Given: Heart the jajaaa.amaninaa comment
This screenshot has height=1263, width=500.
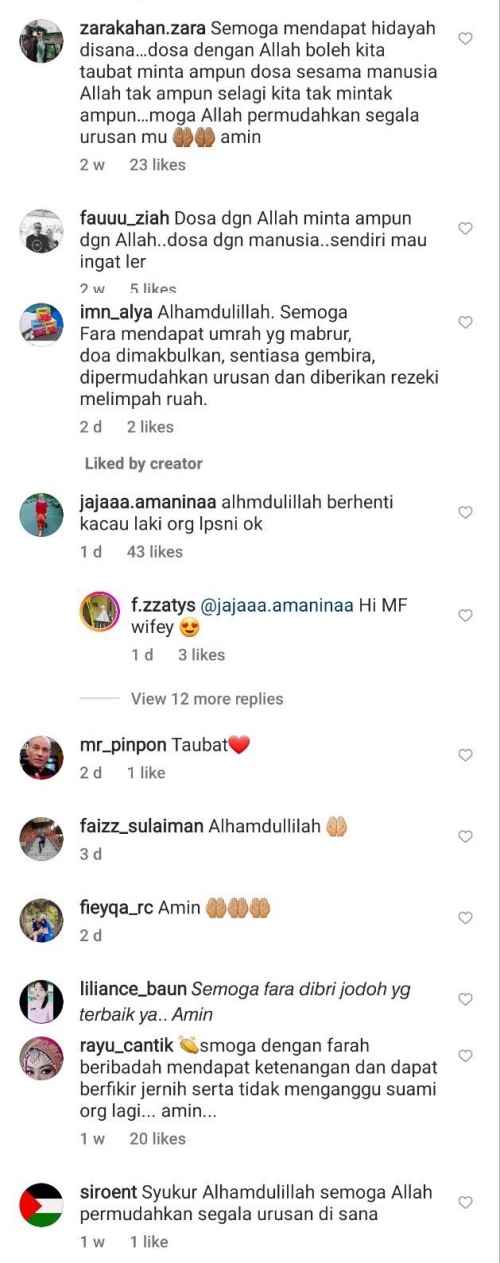Looking at the screenshot, I should click(465, 512).
